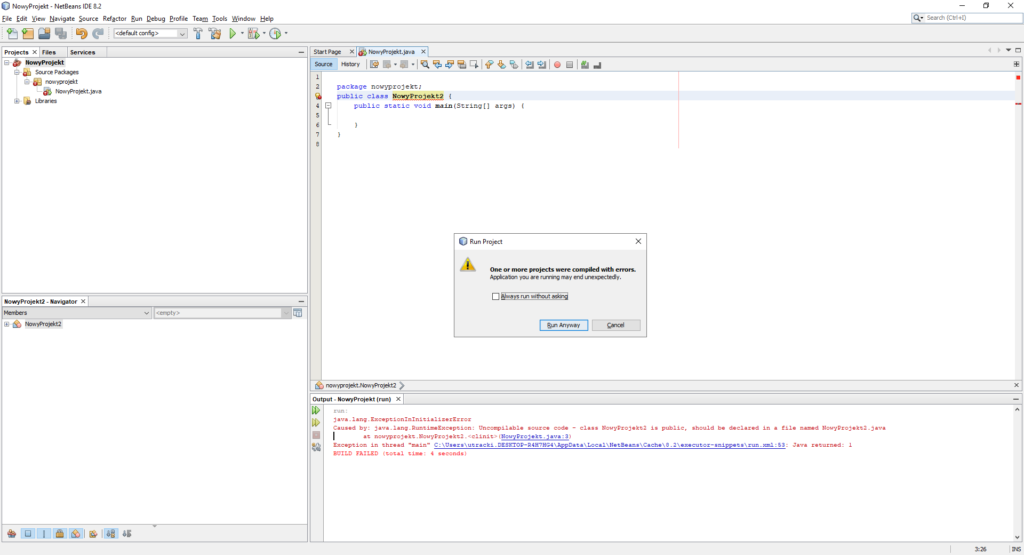
Task: Click the error lightbulb icon on line 3
Action: click(317, 96)
